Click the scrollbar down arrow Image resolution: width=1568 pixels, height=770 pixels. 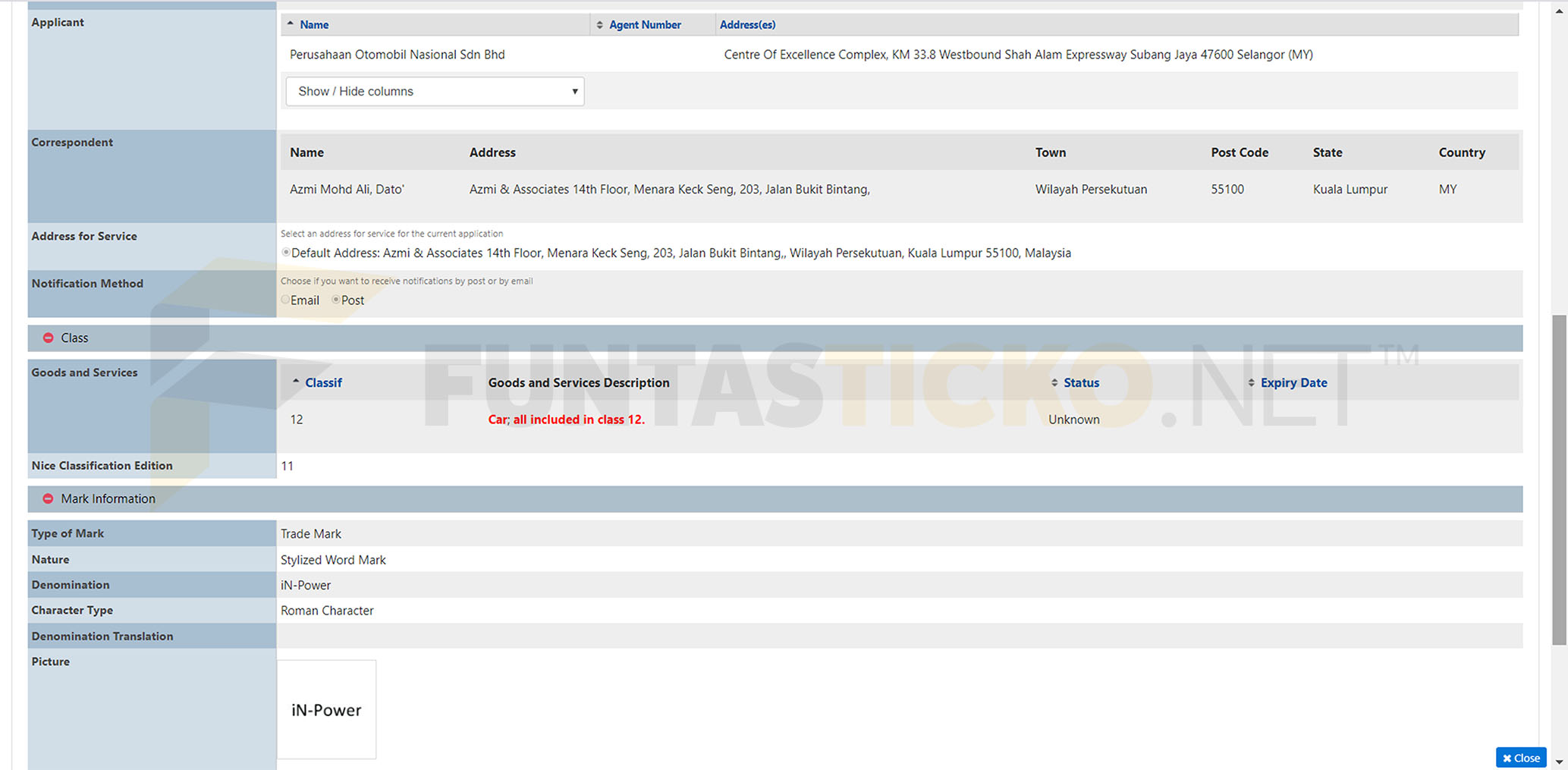click(1560, 762)
